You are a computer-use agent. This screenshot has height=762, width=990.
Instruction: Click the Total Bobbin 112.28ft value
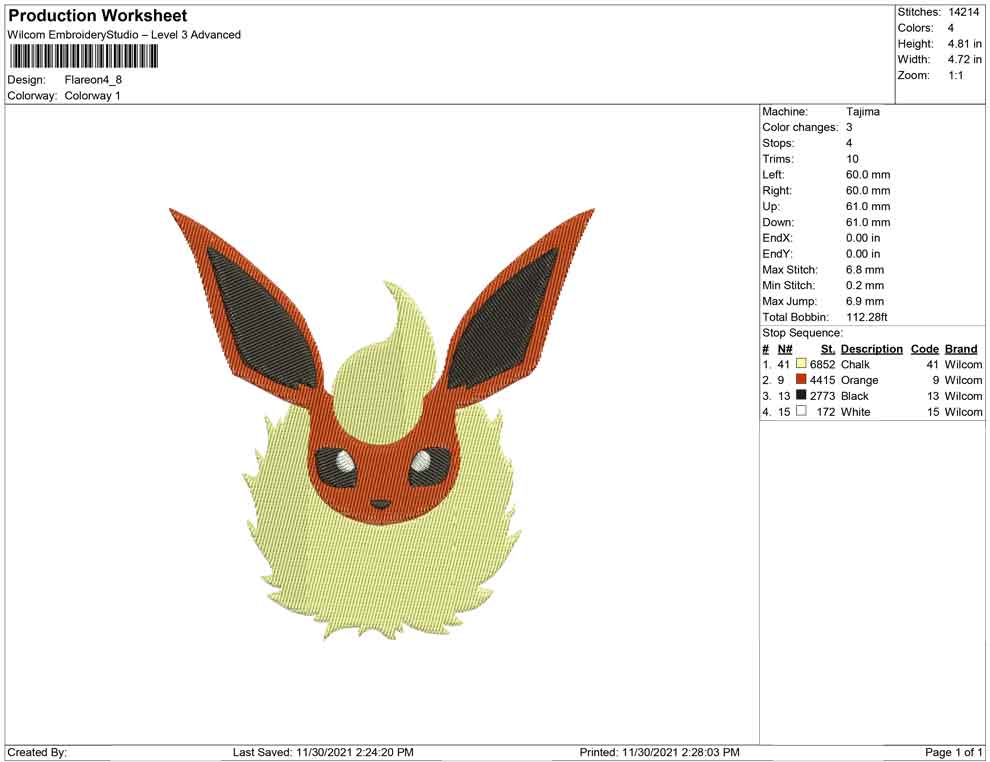coord(868,317)
